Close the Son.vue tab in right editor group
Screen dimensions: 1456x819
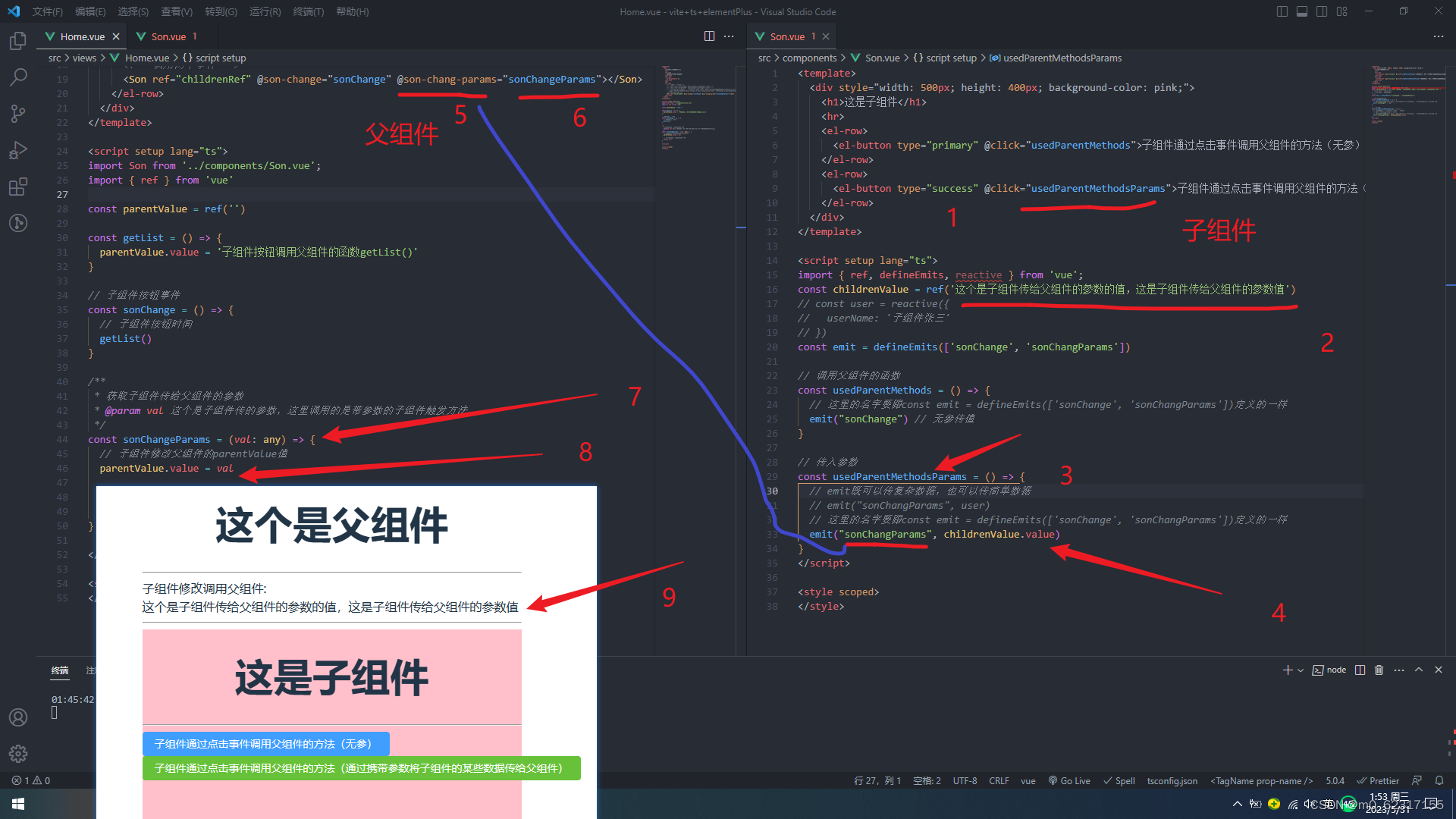(826, 36)
